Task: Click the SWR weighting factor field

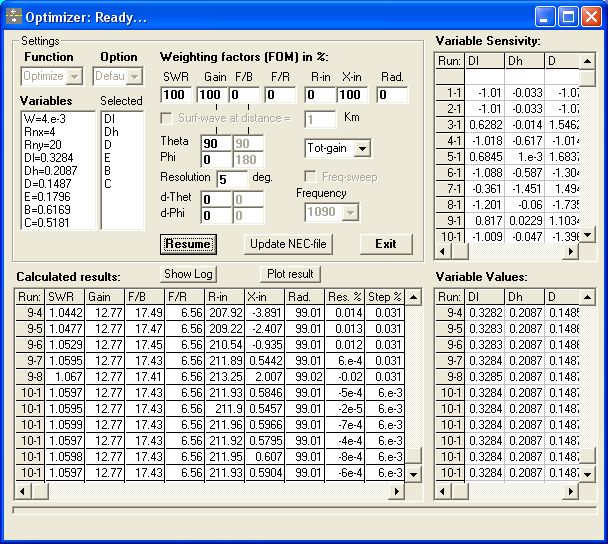Action: [x=176, y=95]
